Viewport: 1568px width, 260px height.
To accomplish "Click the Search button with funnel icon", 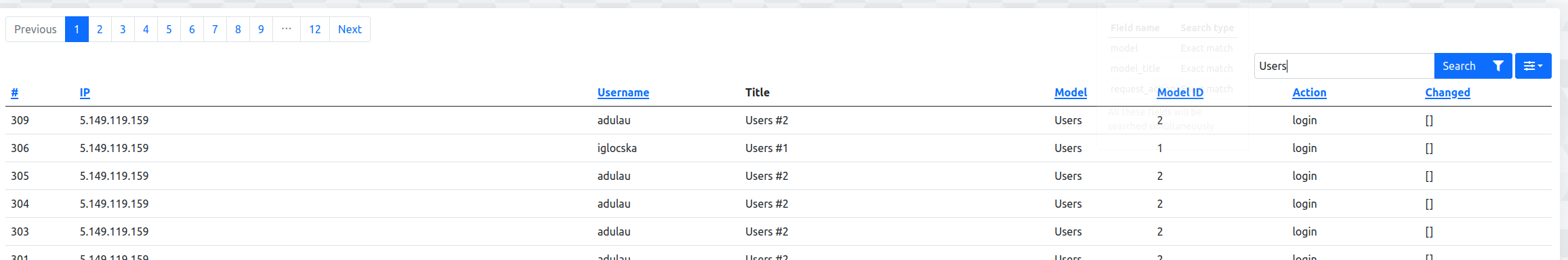I will point(1472,66).
